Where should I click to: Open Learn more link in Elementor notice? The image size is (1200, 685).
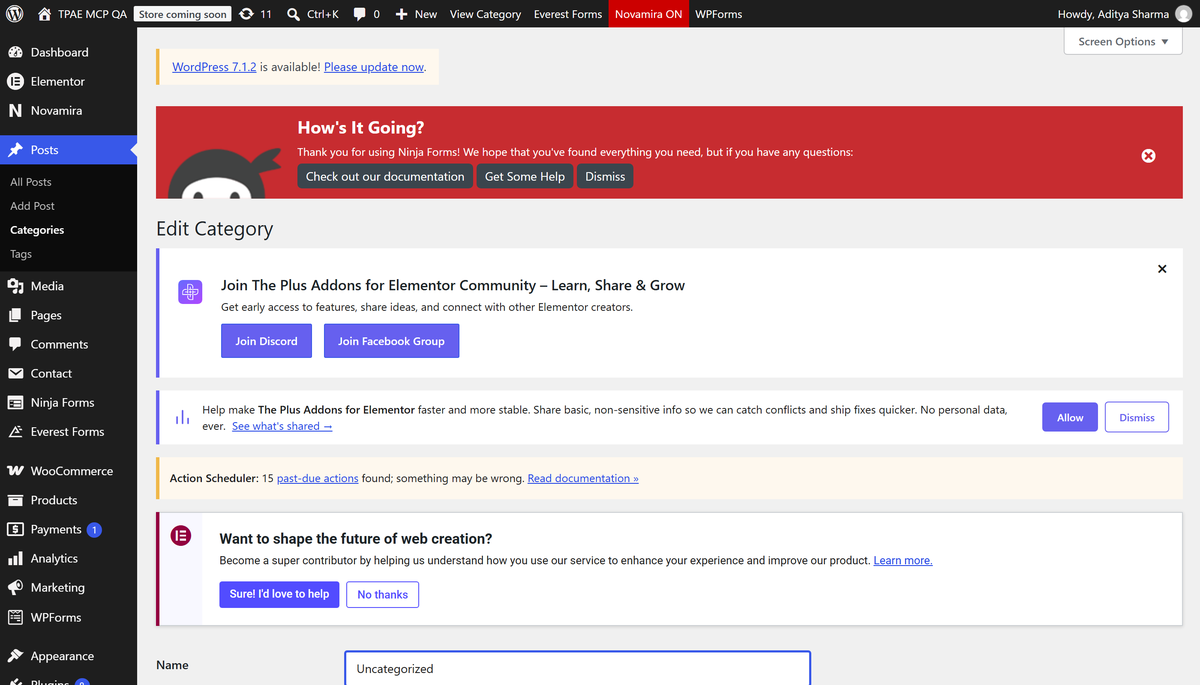903,561
